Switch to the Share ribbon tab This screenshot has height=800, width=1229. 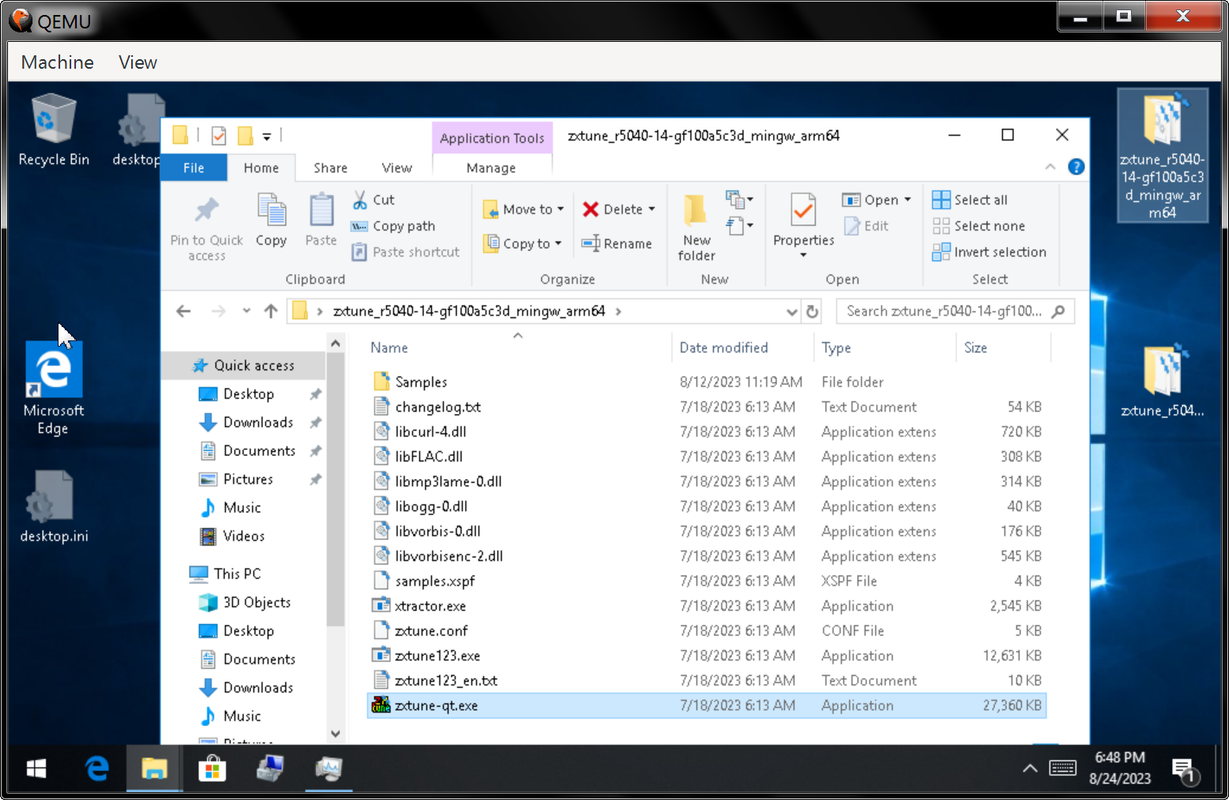click(330, 168)
